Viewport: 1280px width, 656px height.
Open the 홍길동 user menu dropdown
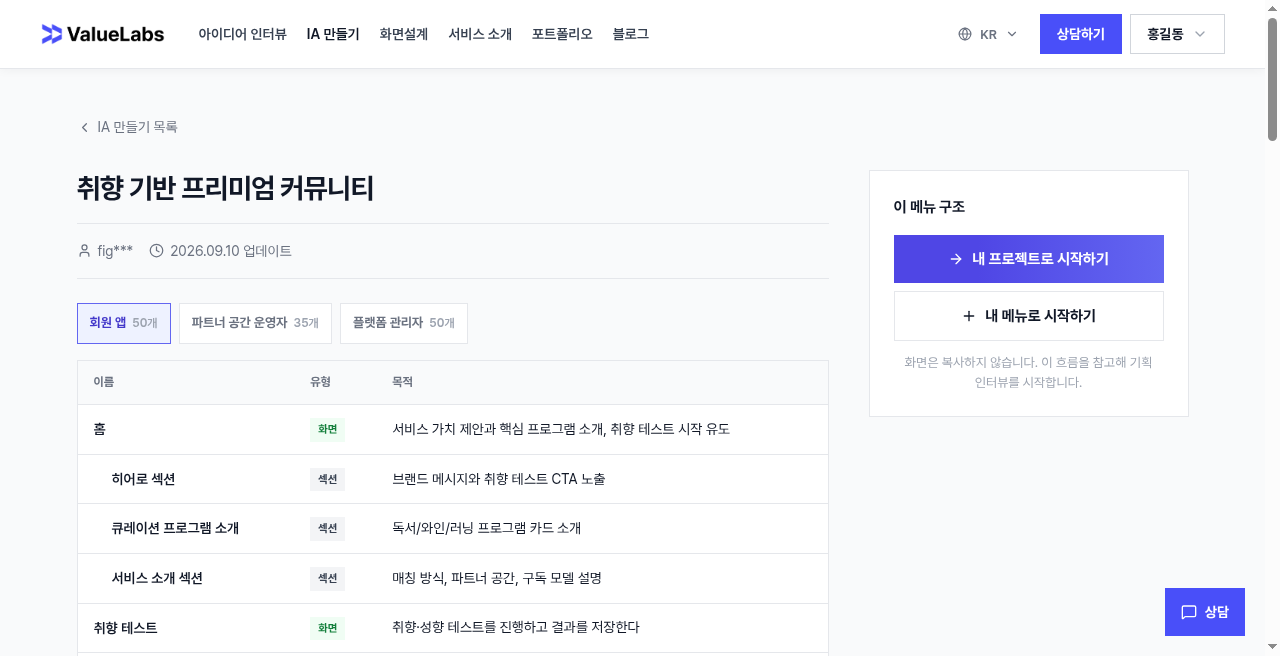(x=1177, y=34)
